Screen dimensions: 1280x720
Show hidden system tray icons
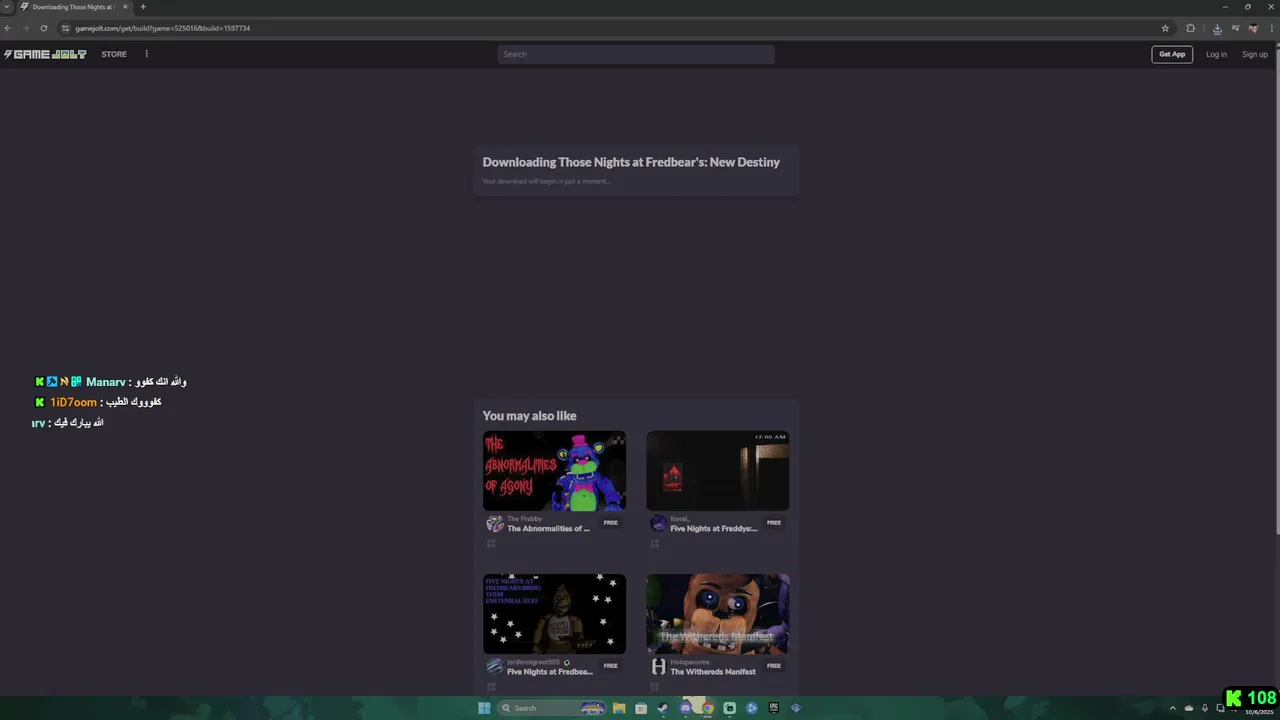[1173, 708]
